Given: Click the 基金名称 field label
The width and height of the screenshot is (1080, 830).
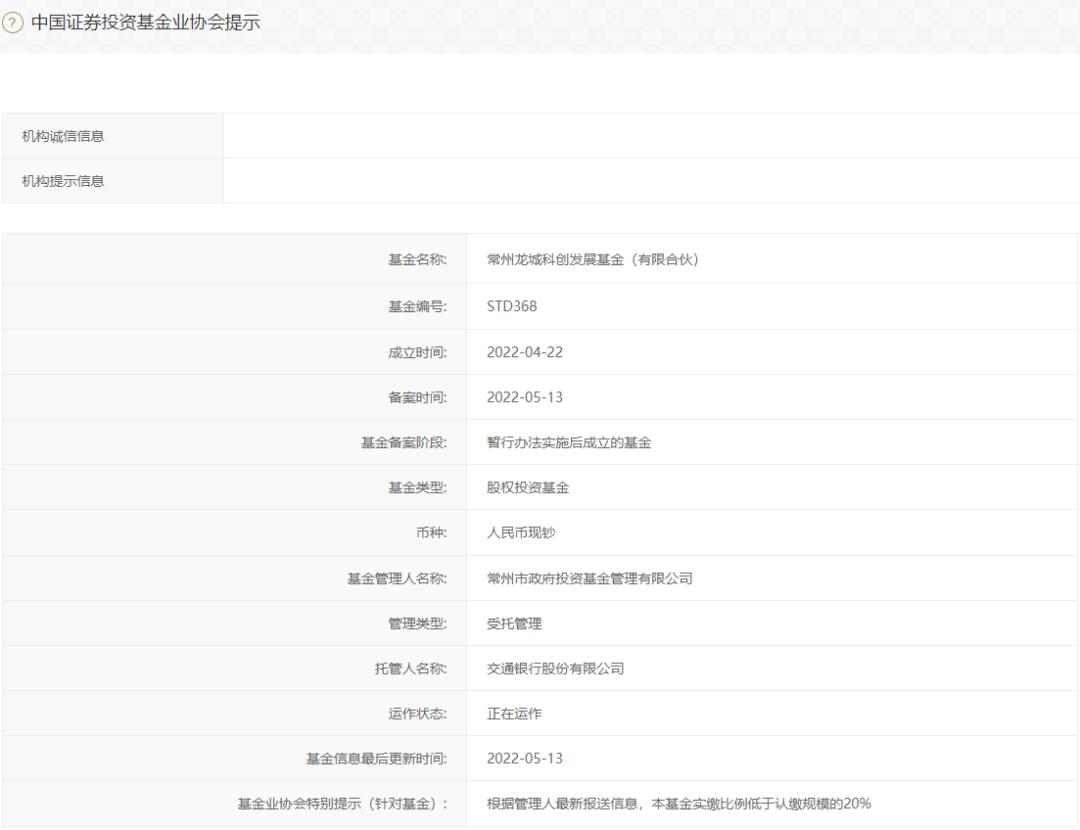Looking at the screenshot, I should coord(417,260).
